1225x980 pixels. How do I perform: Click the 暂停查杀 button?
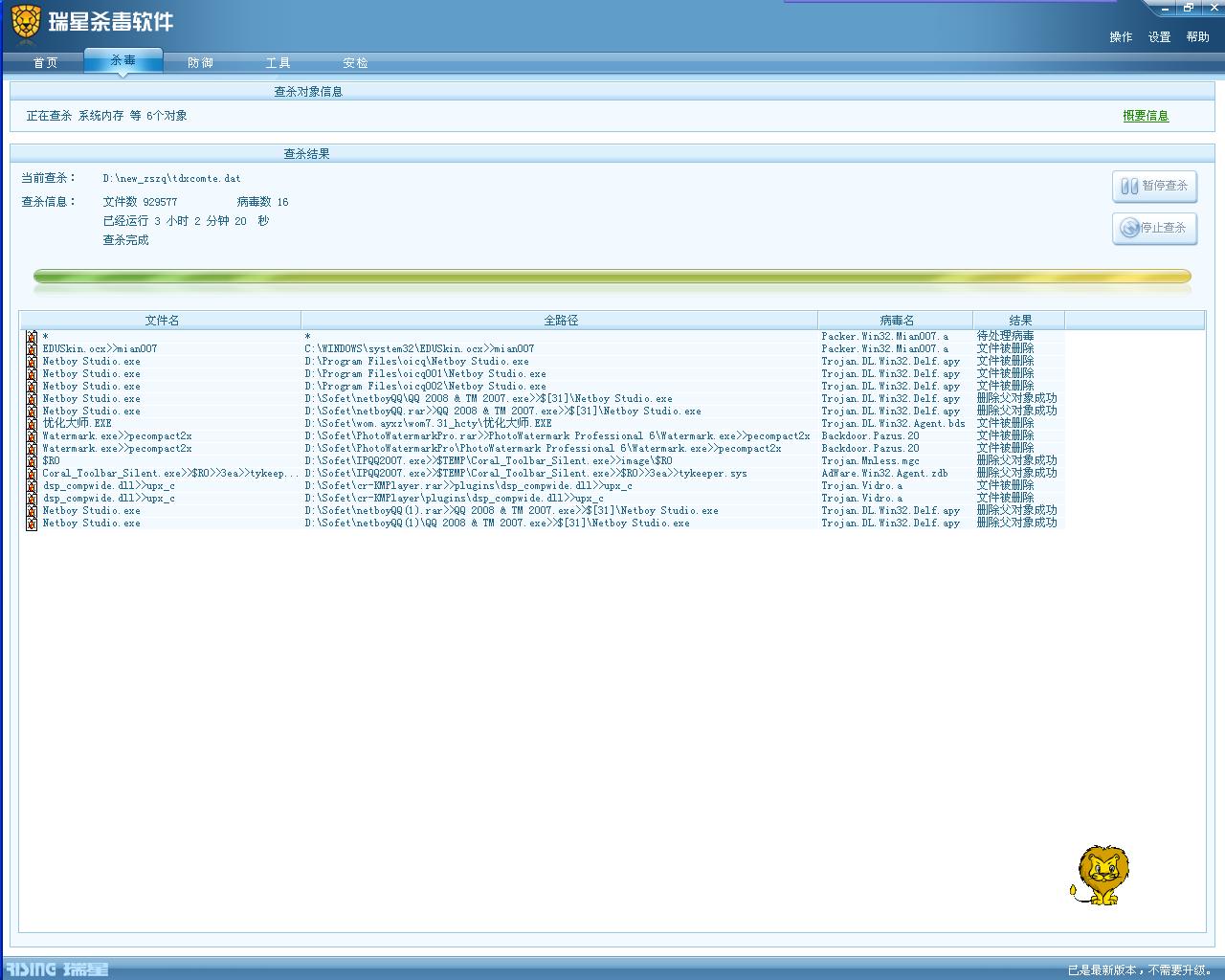(1154, 187)
